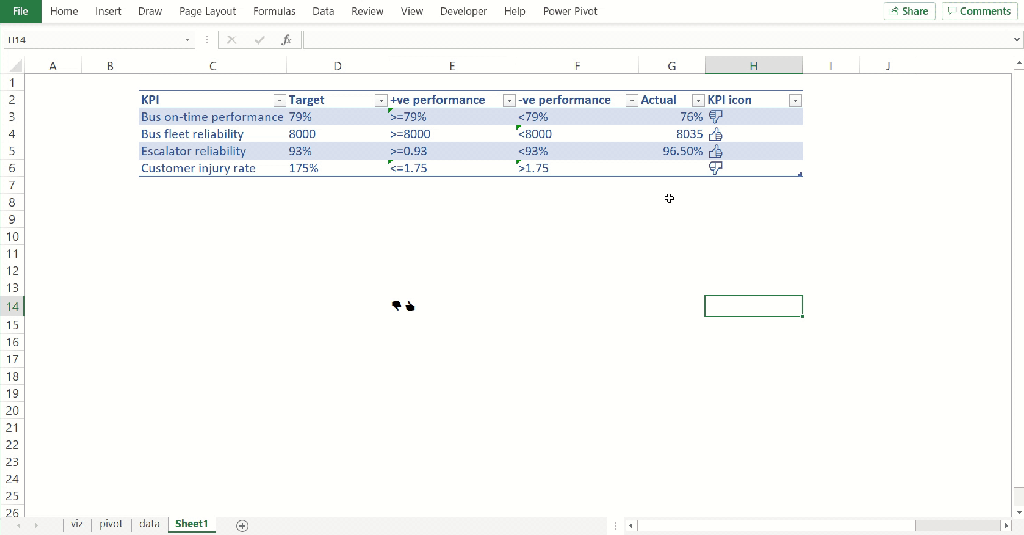Click the thumbs-down icon for Customer injury rate
Screen dimensions: 1024x535
[716, 168]
